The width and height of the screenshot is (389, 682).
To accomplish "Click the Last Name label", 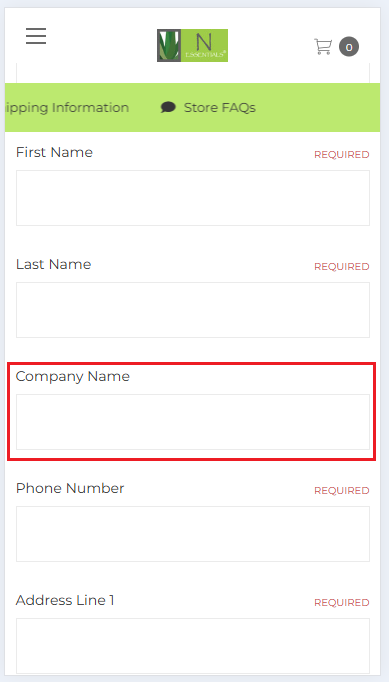I will [54, 264].
